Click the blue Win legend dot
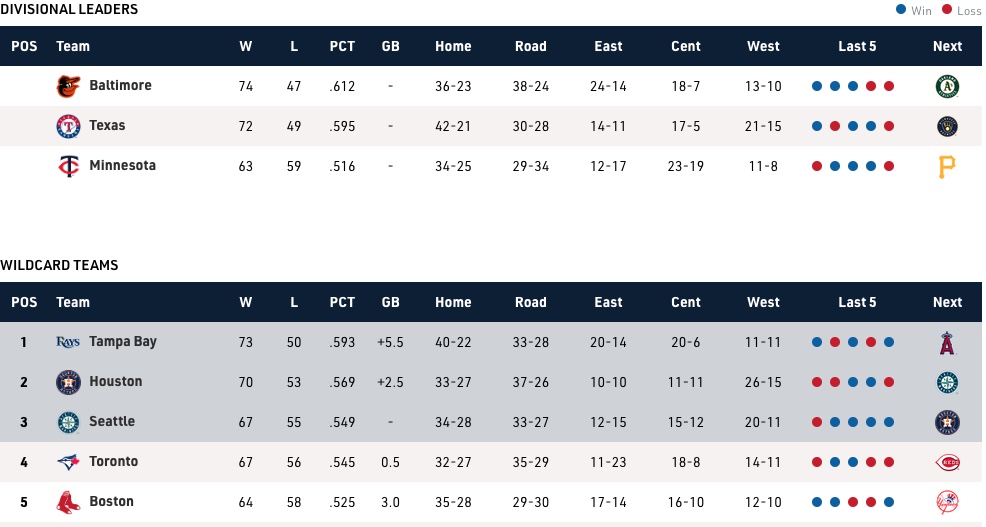 901,10
